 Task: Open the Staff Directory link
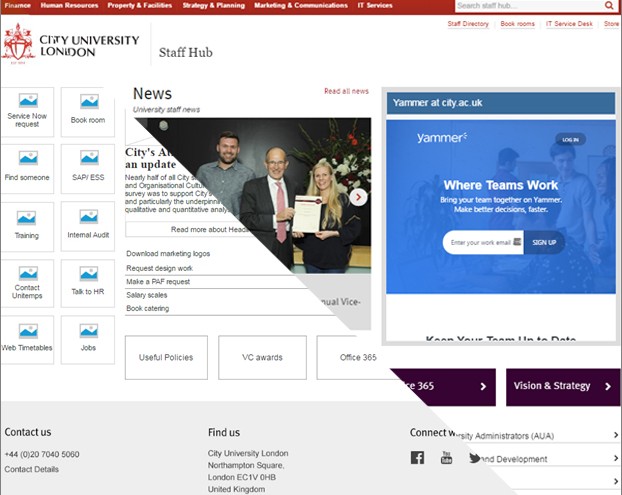(x=468, y=24)
